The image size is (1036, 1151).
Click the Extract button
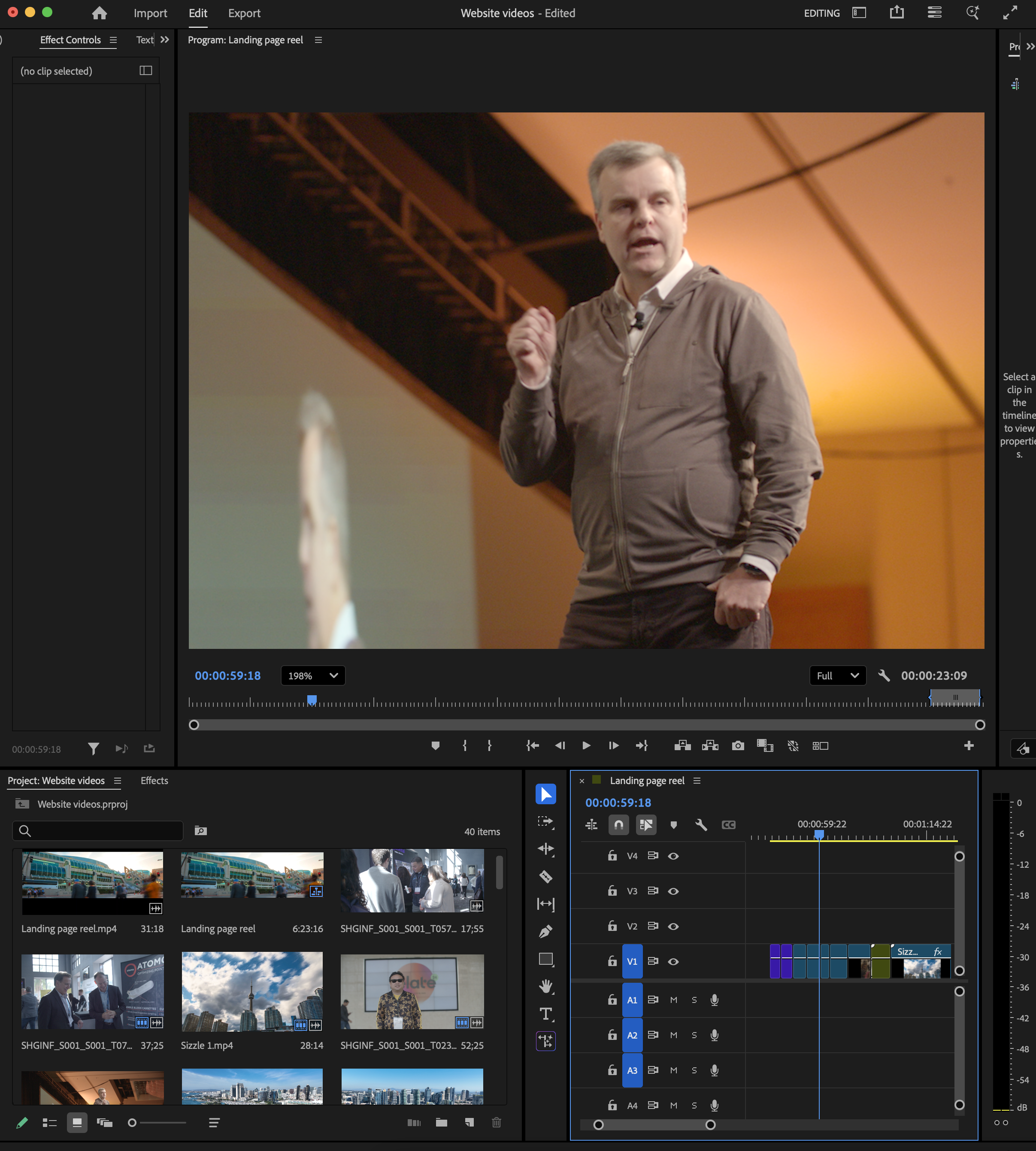click(x=710, y=746)
